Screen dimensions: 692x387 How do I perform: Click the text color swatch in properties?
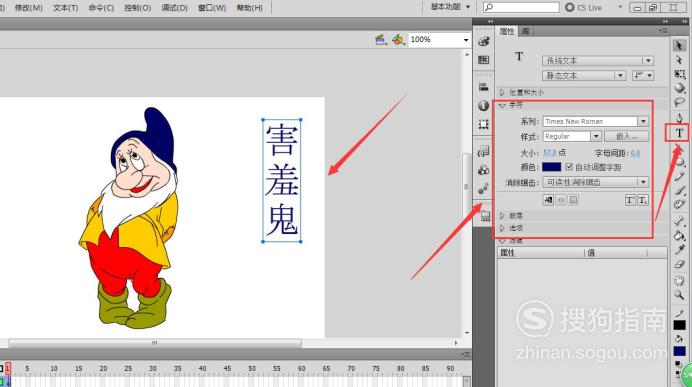coord(551,167)
